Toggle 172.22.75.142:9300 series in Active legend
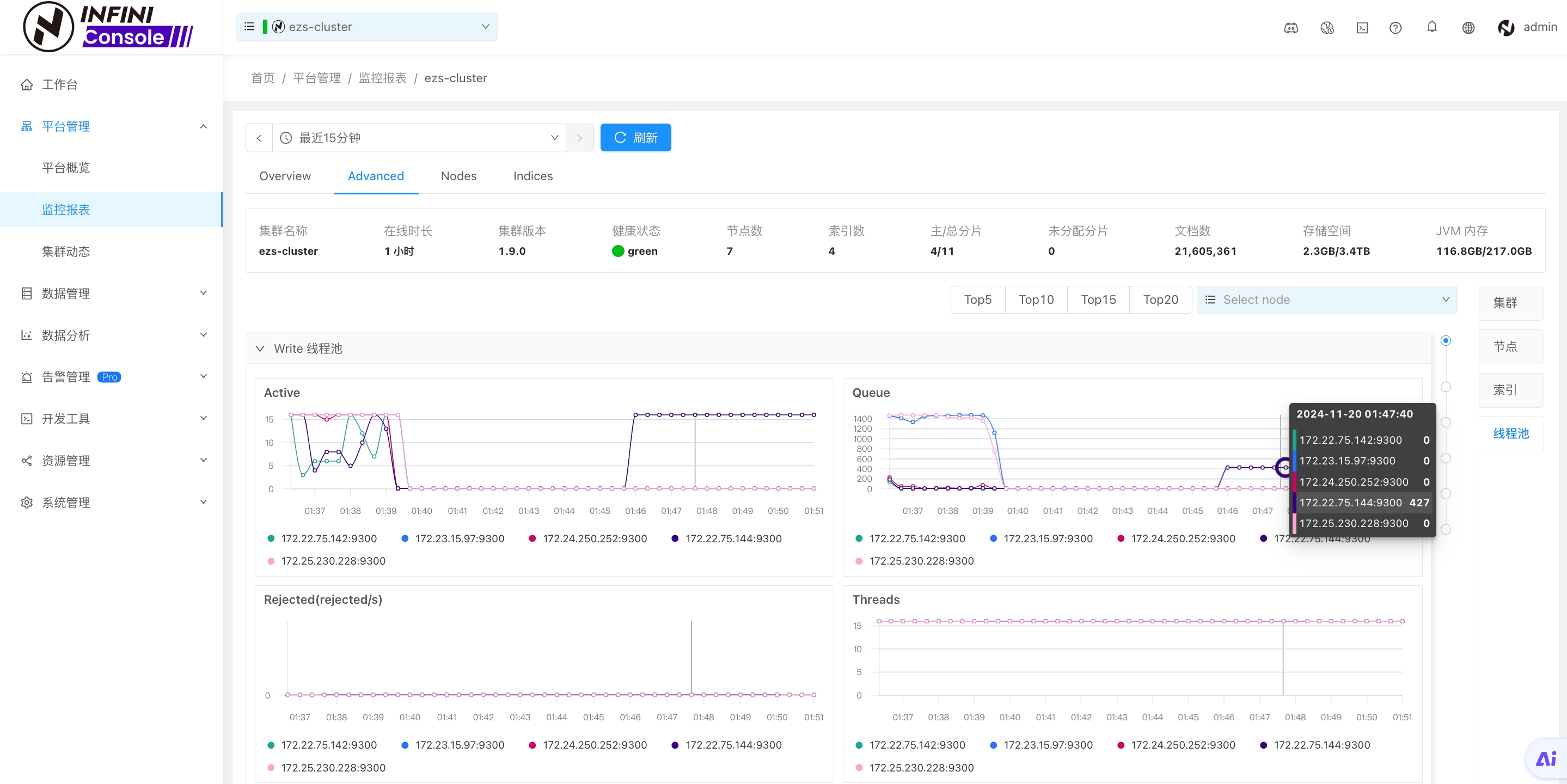The width and height of the screenshot is (1567, 784). click(x=322, y=538)
